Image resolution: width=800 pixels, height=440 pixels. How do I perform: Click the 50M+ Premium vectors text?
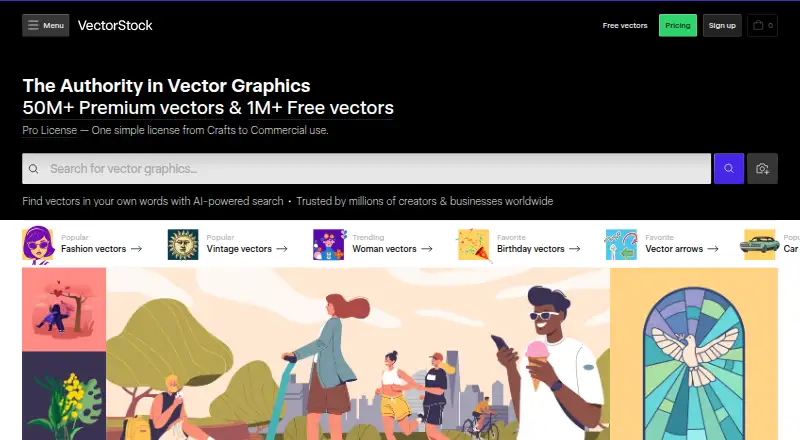click(x=123, y=108)
